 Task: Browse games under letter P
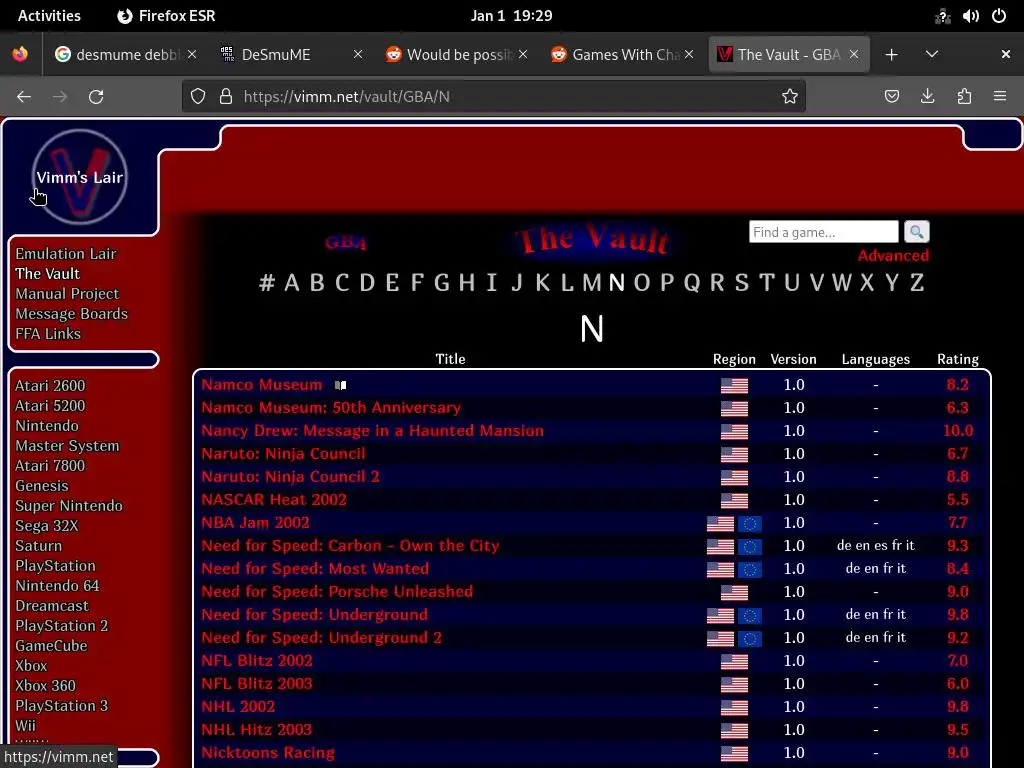(x=666, y=283)
